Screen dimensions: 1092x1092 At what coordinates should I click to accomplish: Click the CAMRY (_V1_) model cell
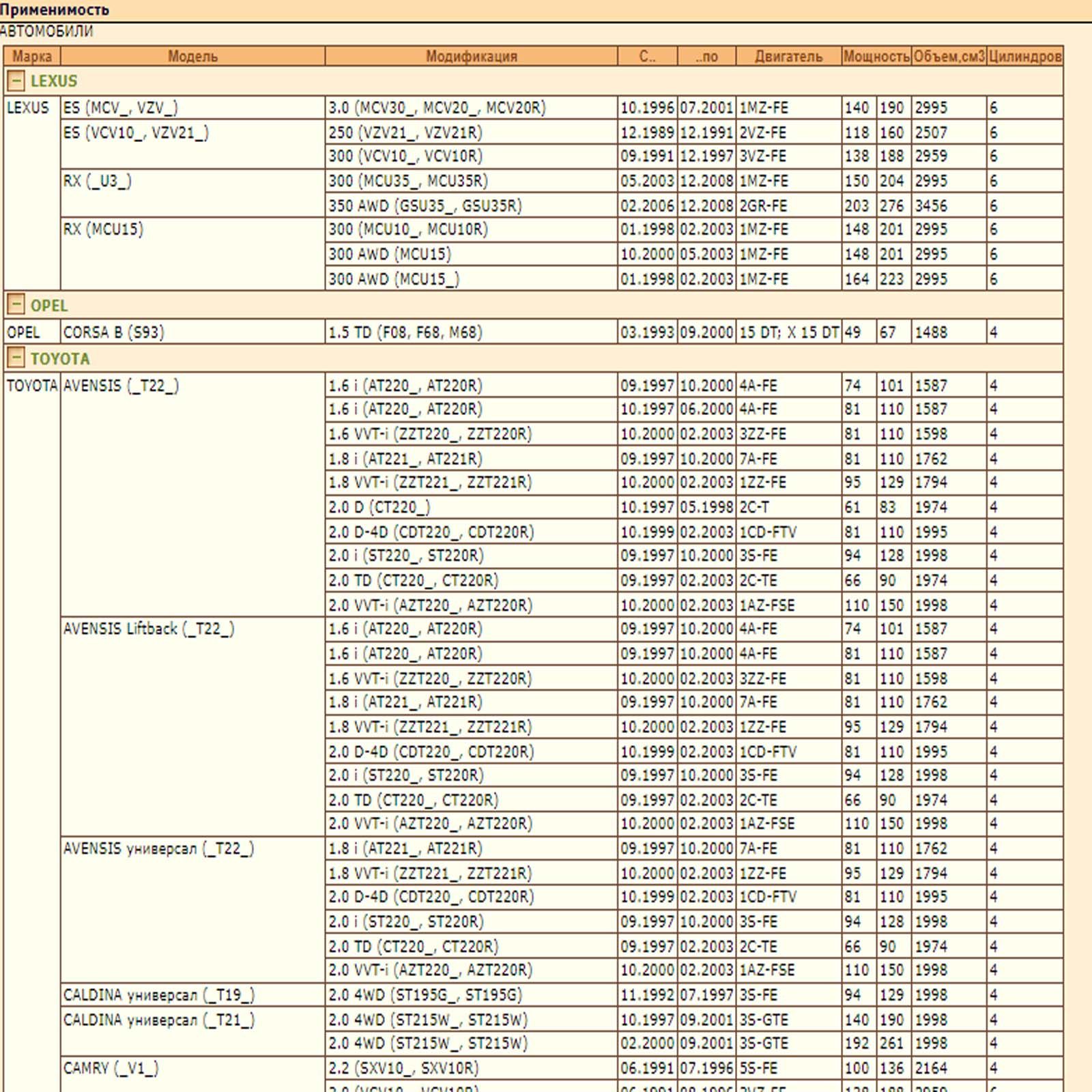click(x=111, y=1068)
